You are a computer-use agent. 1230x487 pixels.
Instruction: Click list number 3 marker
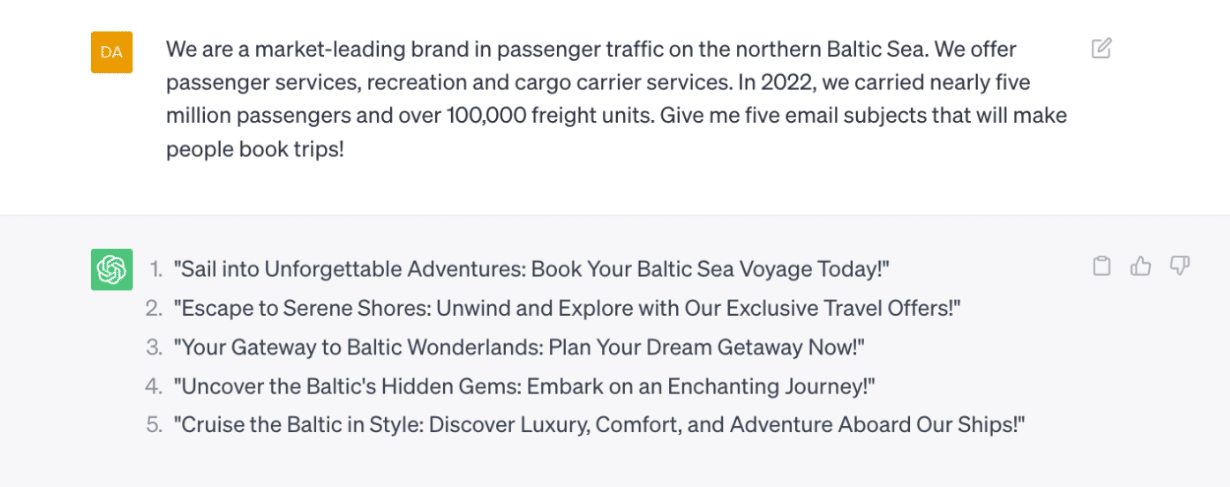pyautogui.click(x=154, y=347)
